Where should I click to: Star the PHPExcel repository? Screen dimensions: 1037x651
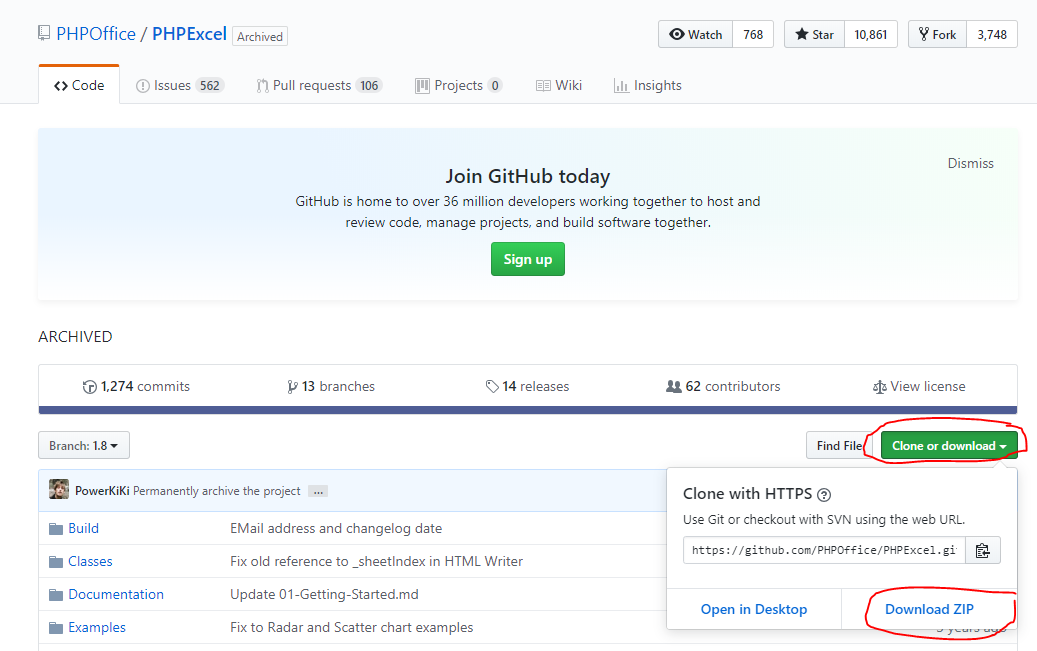(x=815, y=34)
